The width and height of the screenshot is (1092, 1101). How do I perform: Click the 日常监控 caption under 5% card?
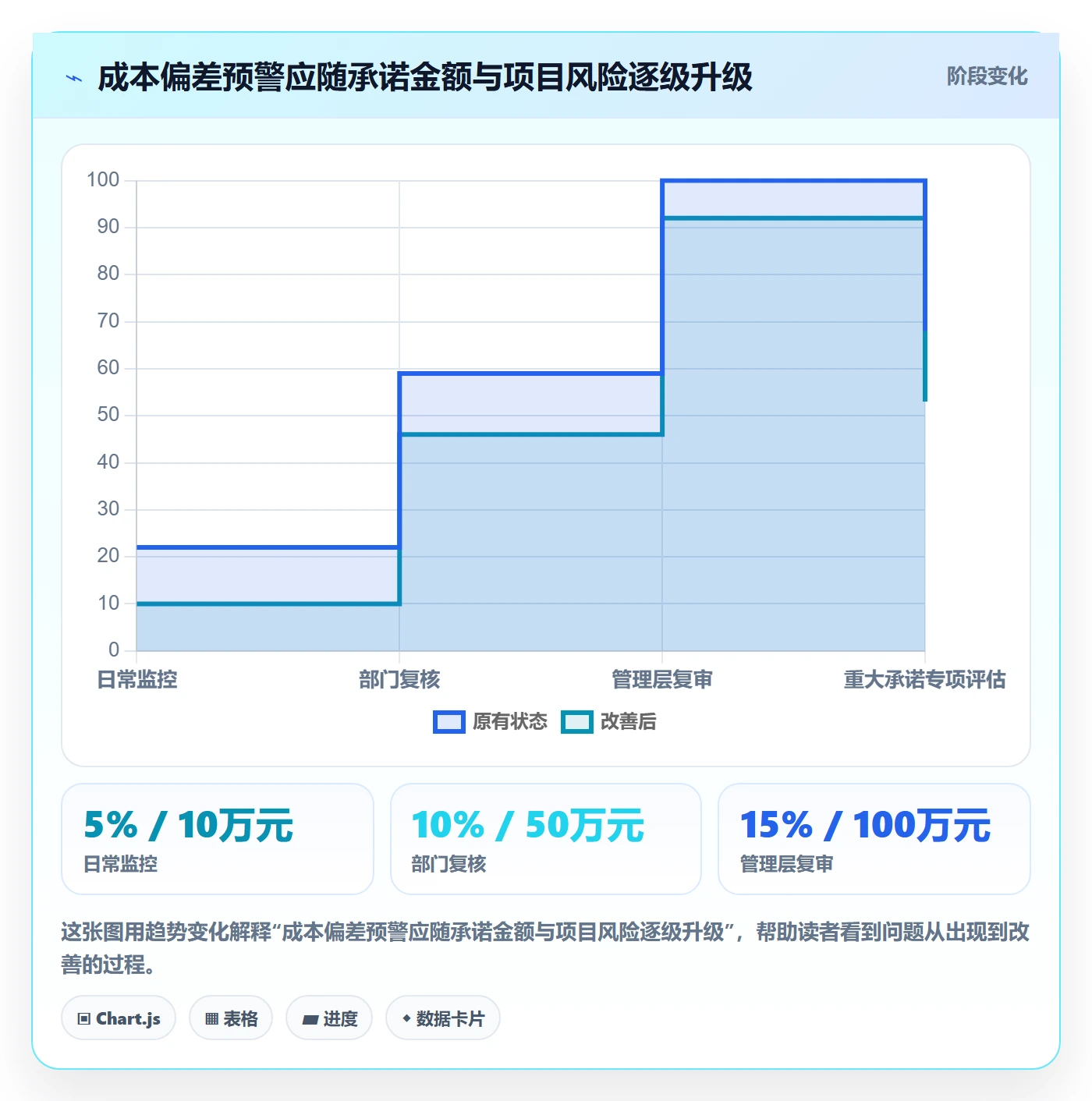[x=121, y=864]
